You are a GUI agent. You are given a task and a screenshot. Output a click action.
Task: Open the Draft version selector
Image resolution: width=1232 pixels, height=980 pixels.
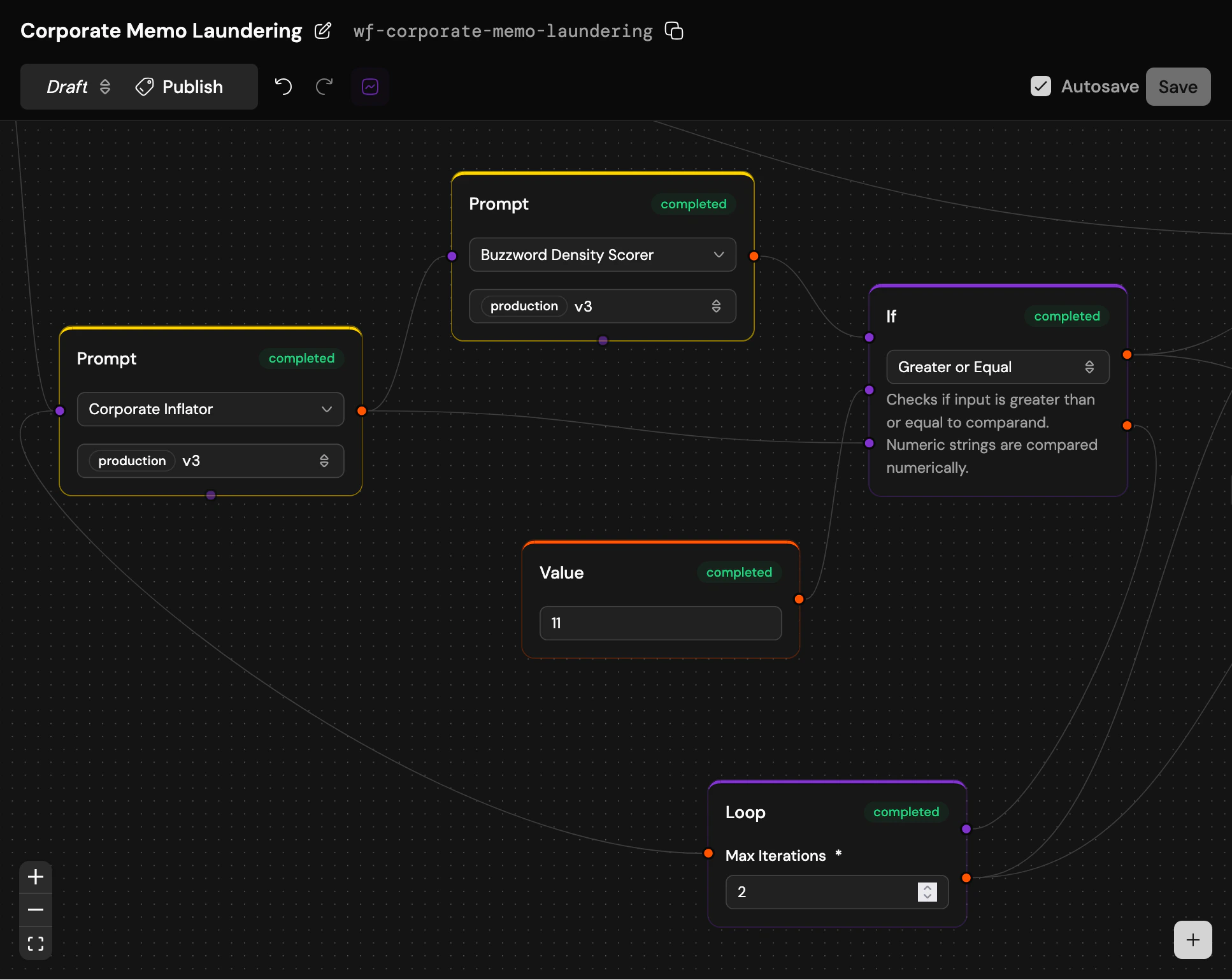pos(78,87)
